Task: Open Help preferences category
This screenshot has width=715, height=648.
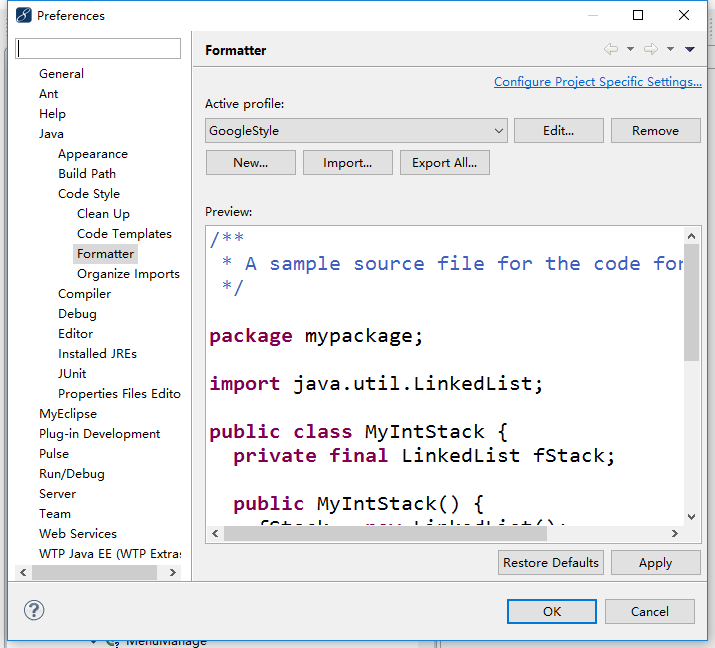Action: 52,114
